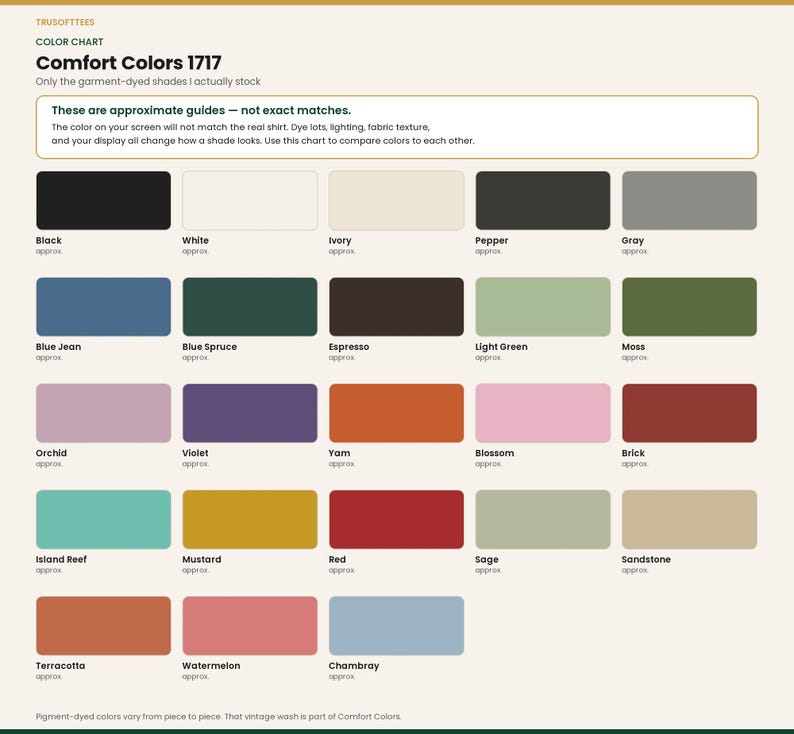Click the Comfort Colors 1717 title

click(129, 63)
